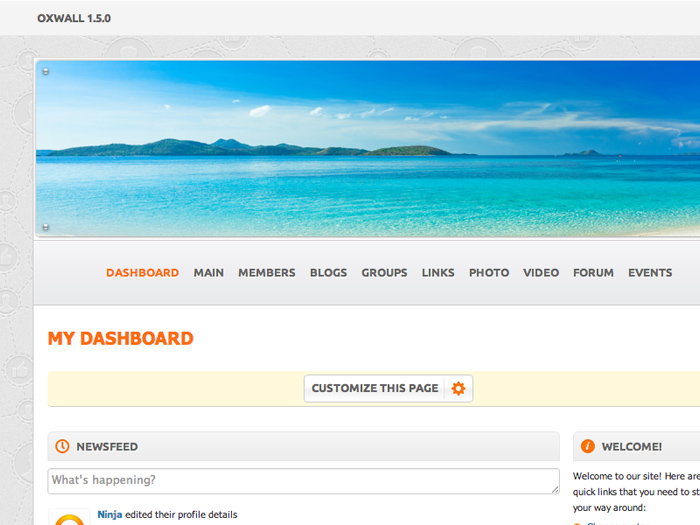Image resolution: width=700 pixels, height=525 pixels.
Task: Open the Video section
Action: tap(541, 273)
